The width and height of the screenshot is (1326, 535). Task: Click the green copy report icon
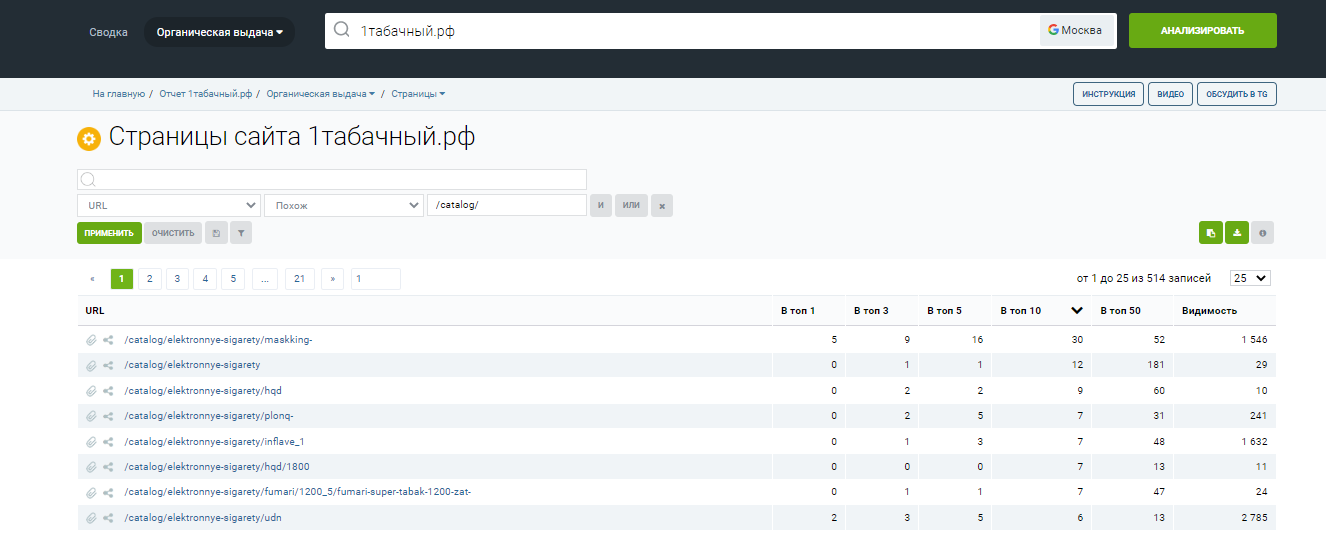1211,233
